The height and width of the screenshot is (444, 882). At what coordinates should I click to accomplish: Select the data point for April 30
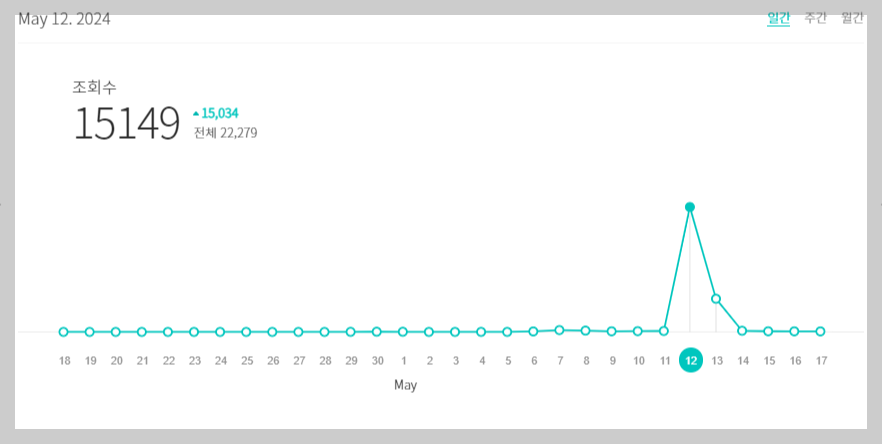[376, 332]
